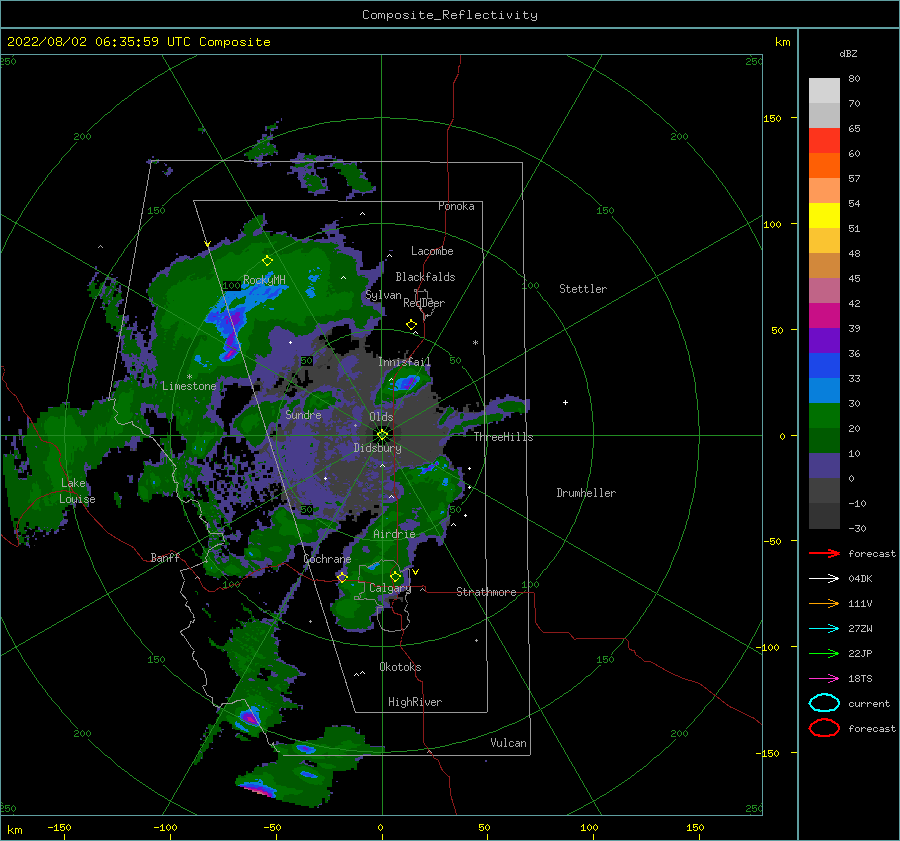Select the magenta 39–42 dBZ color swatch
The height and width of the screenshot is (841, 900).
coord(824,316)
